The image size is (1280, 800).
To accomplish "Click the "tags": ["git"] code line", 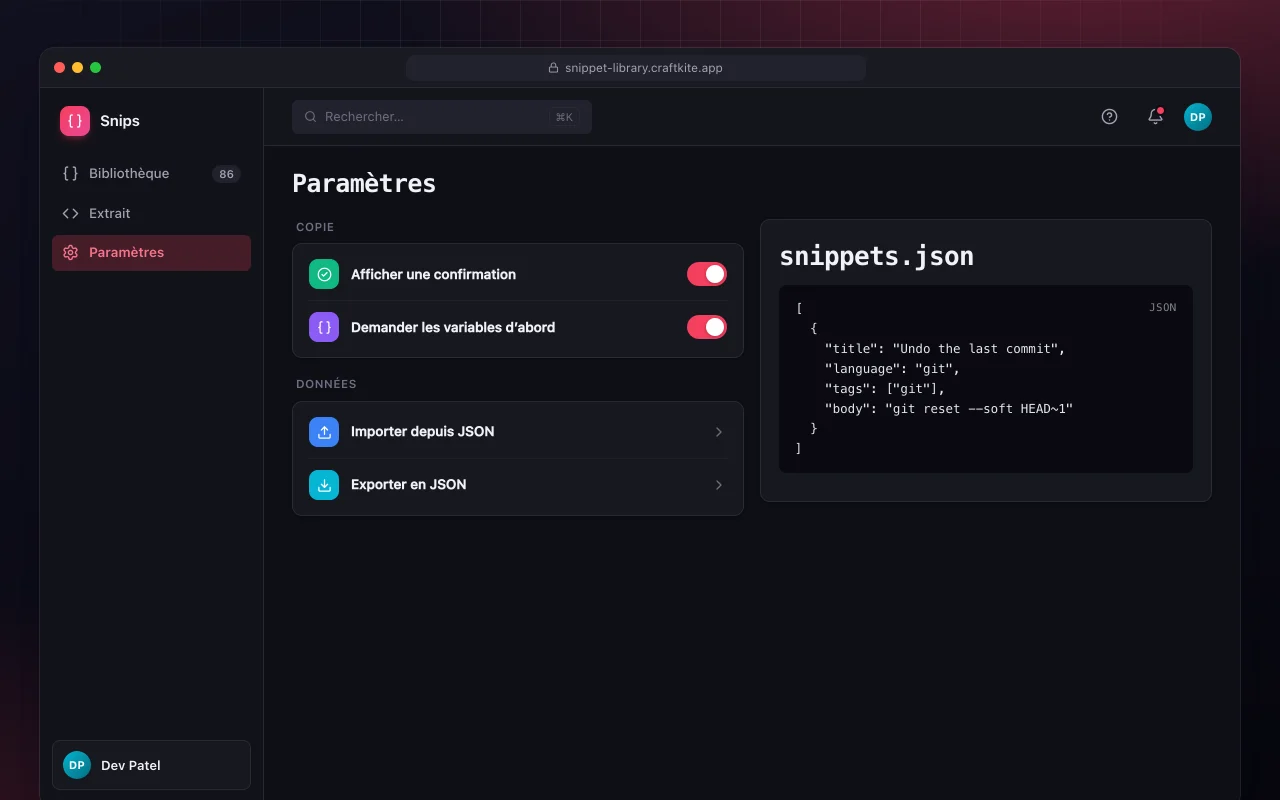I will coord(885,389).
